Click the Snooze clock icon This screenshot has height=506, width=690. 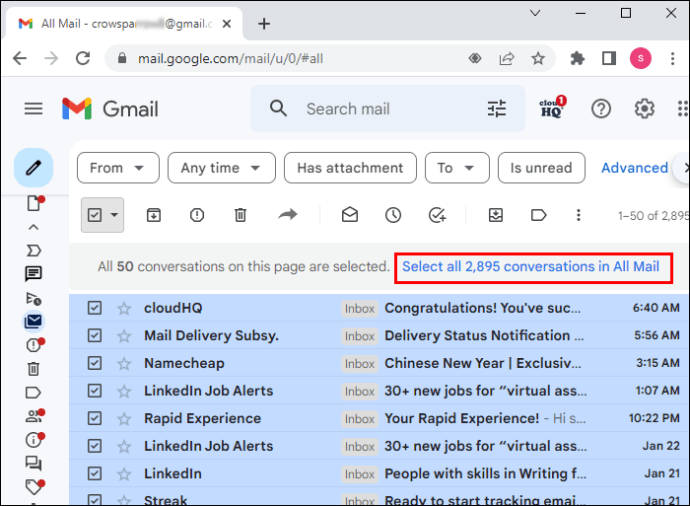pos(393,215)
